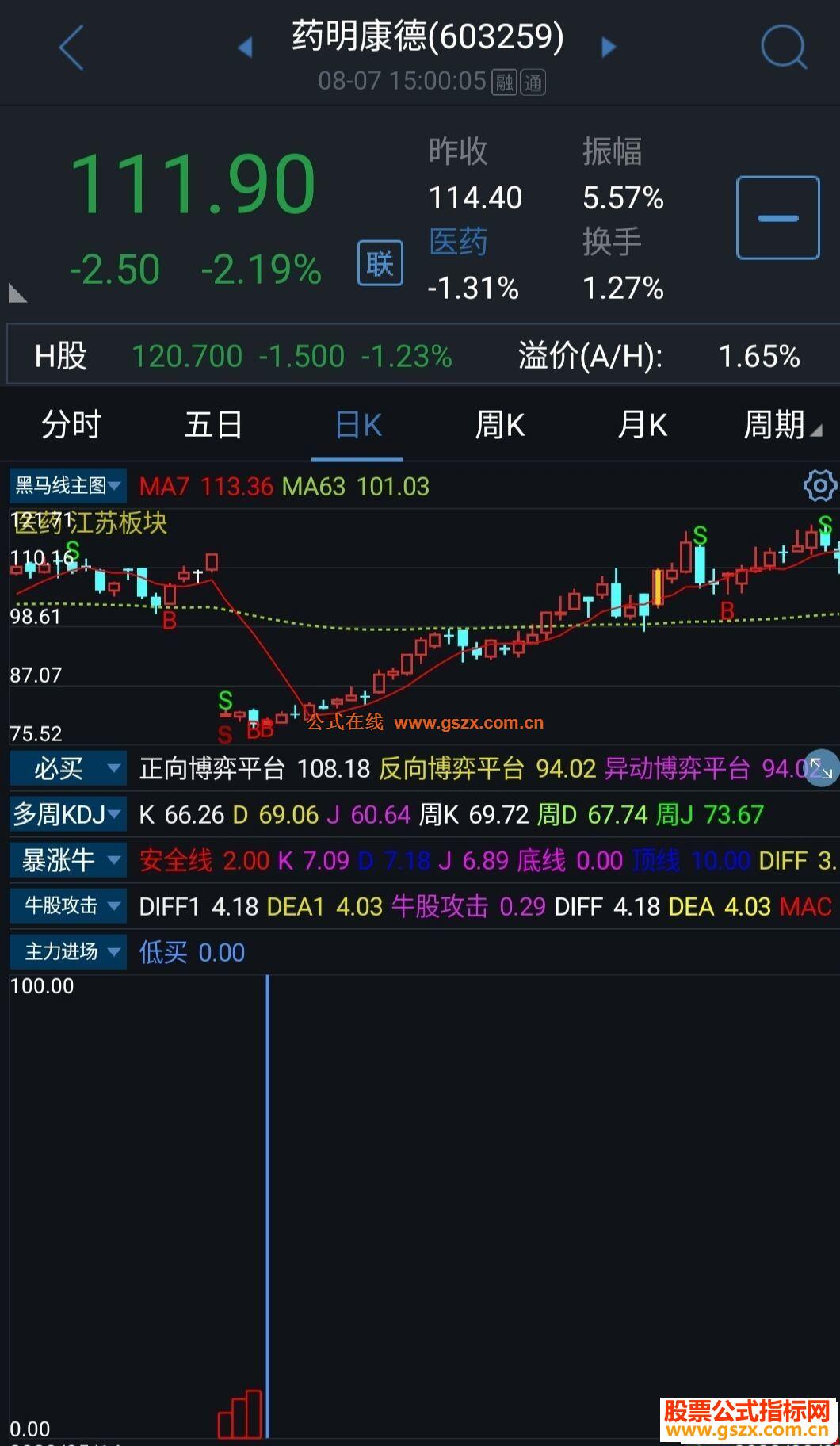Image resolution: width=840 pixels, height=1446 pixels.
Task: Switch to previous stock with left triangle
Action: click(x=246, y=48)
